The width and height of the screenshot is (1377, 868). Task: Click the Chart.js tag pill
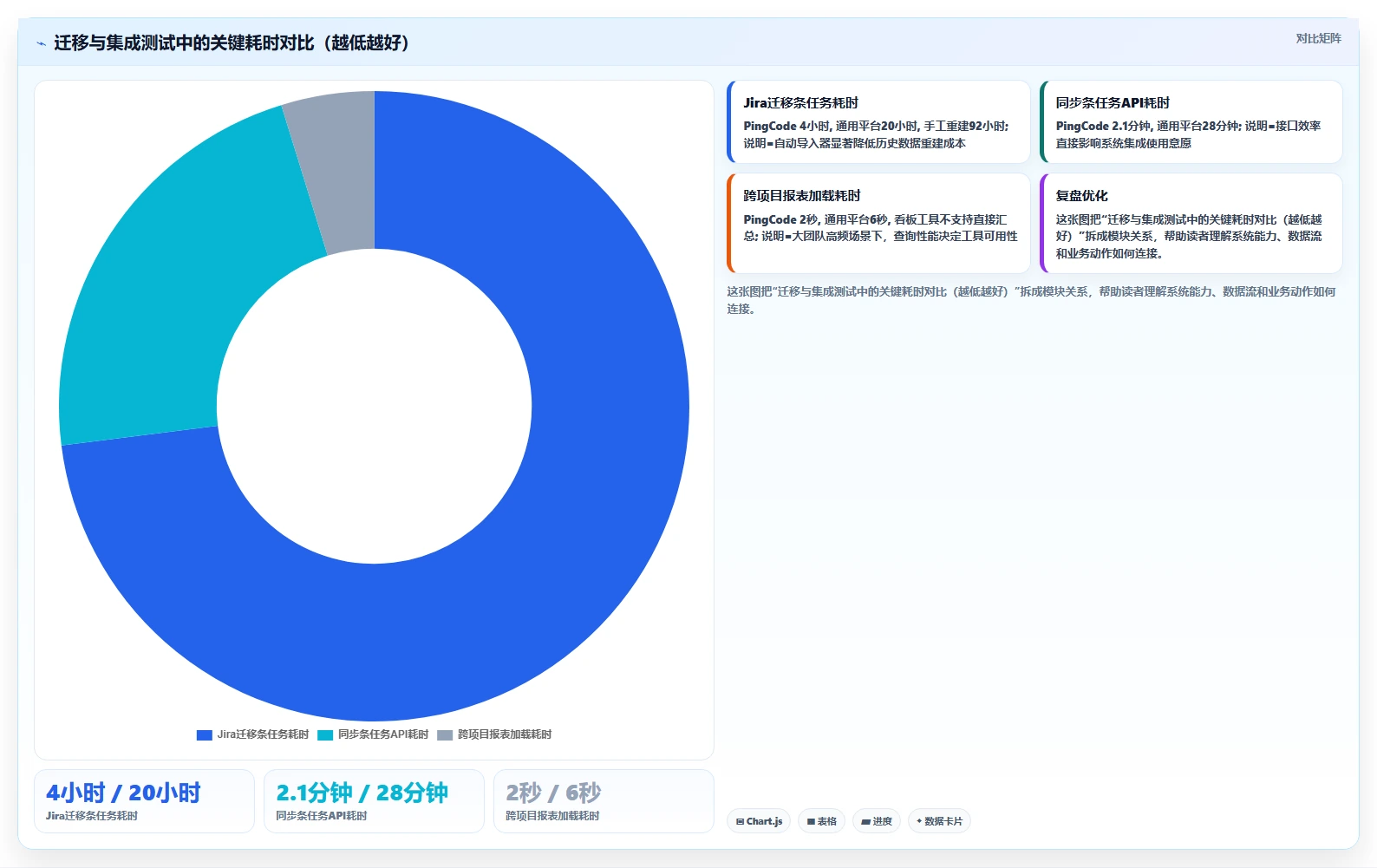[759, 821]
